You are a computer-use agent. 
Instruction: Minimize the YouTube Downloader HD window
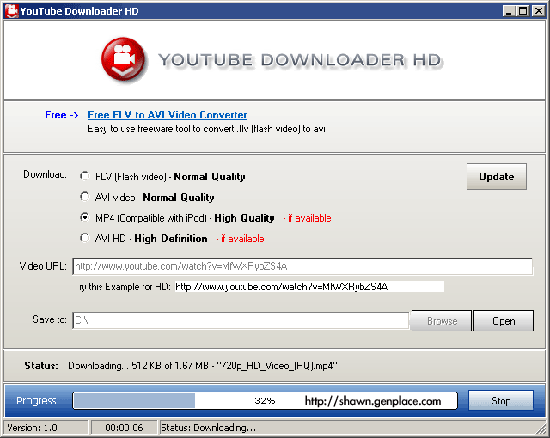click(x=509, y=11)
